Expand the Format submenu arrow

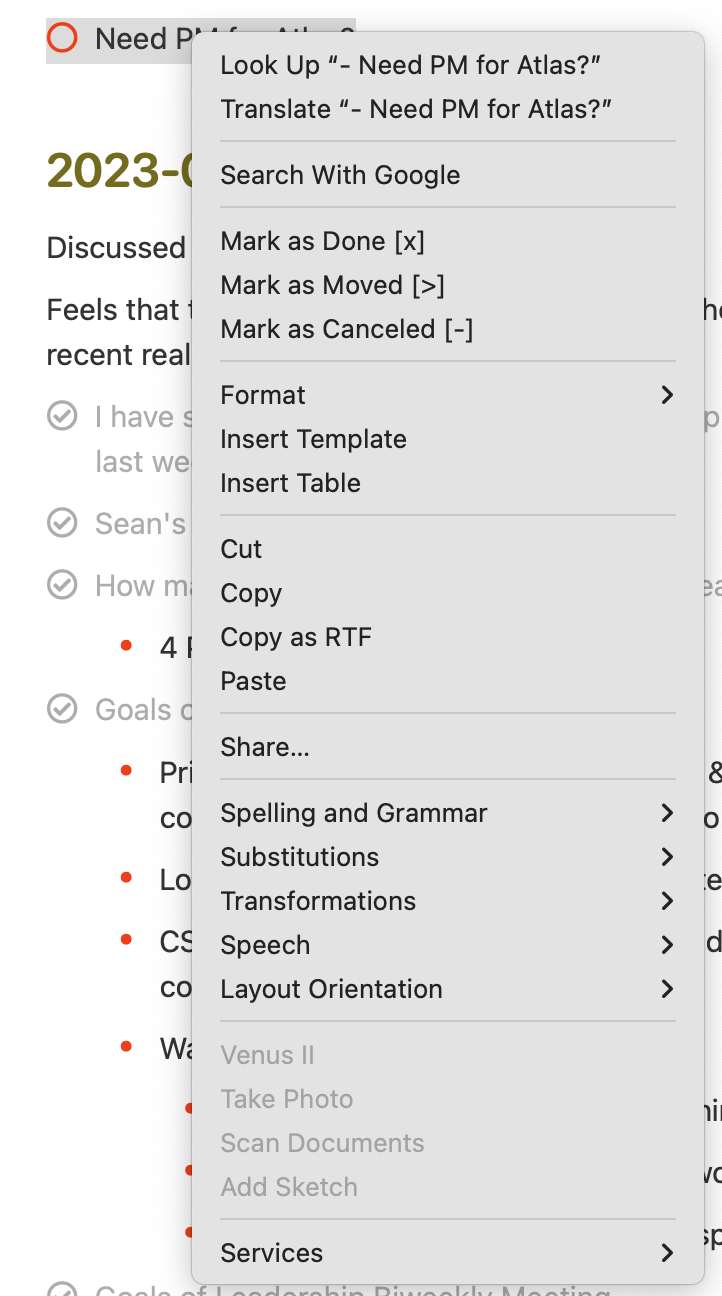[667, 395]
